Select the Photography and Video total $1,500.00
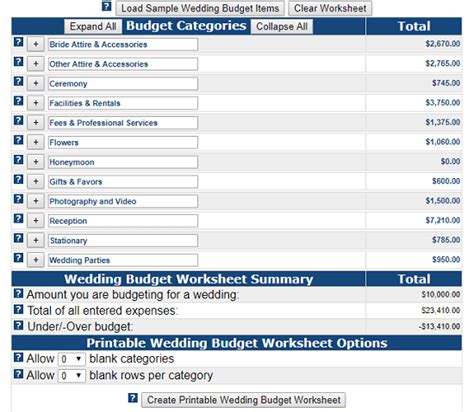Viewport: 474px width, 412px height. pyautogui.click(x=443, y=201)
